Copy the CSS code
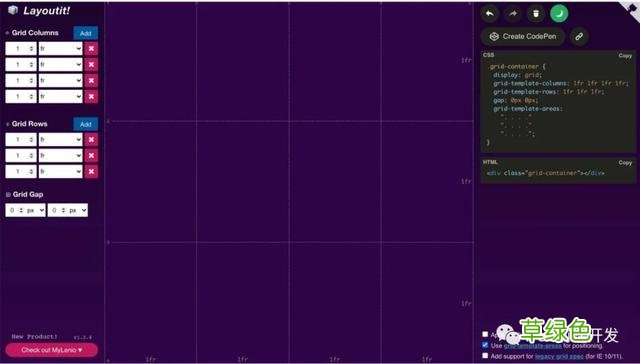 (x=625, y=55)
